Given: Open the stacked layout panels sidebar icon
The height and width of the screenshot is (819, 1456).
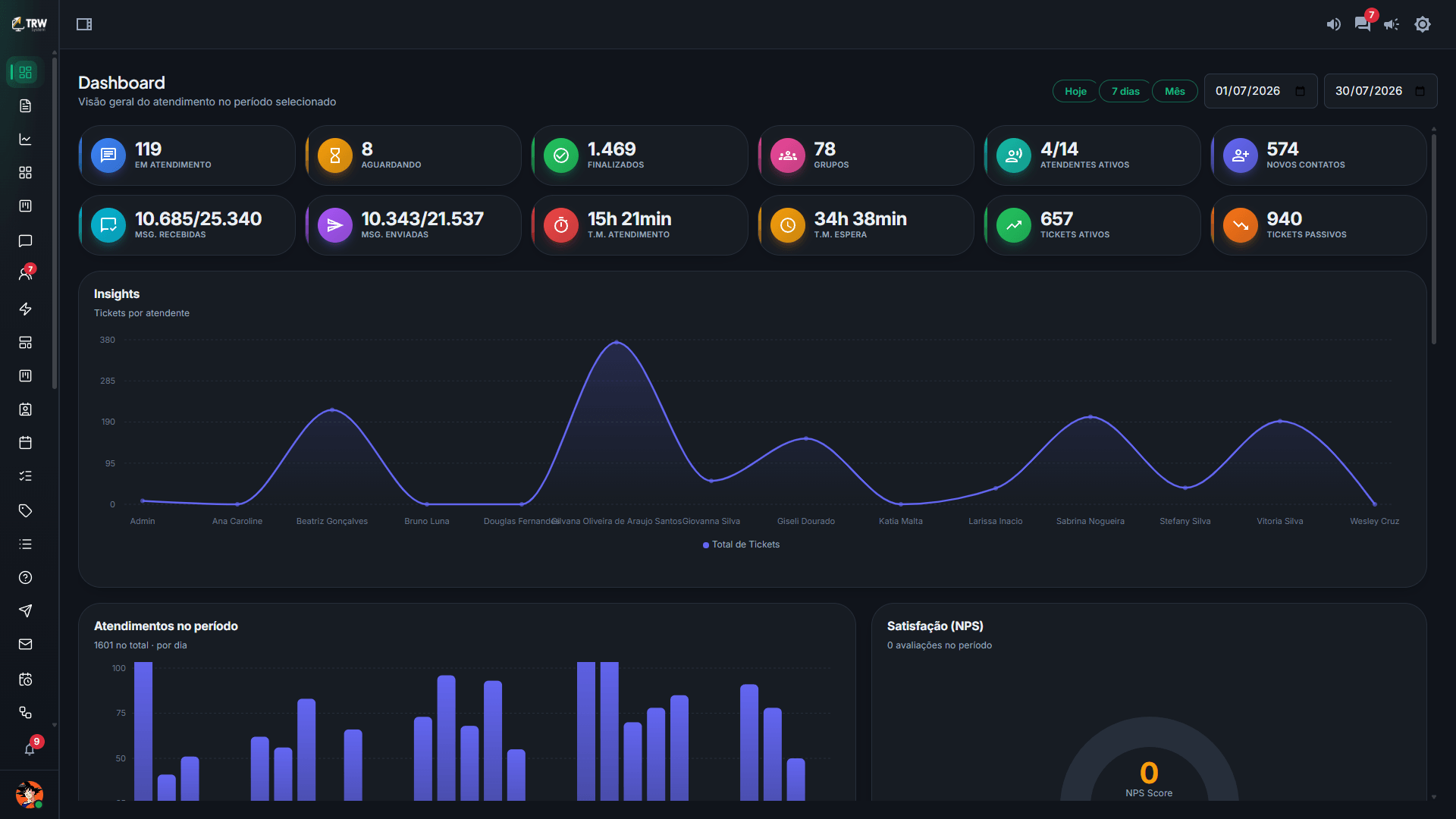Looking at the screenshot, I should [x=25, y=343].
